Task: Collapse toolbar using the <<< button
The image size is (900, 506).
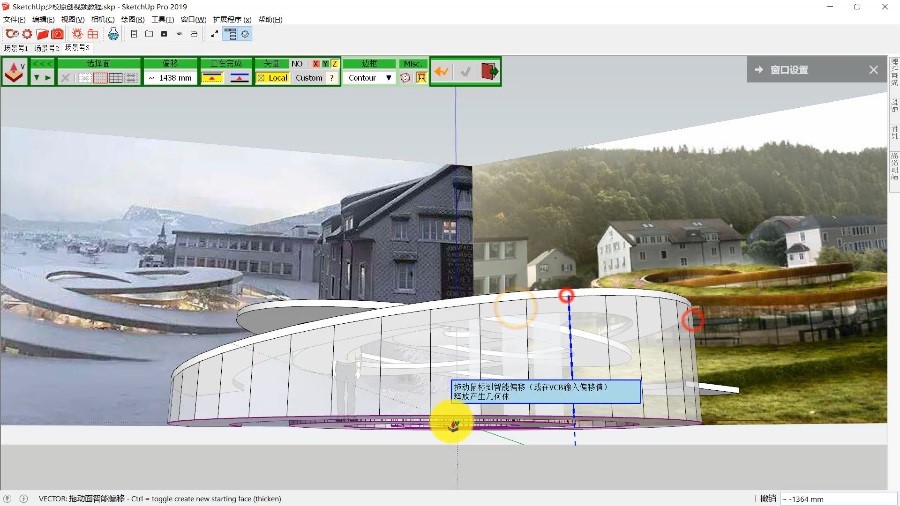Action: coord(42,64)
